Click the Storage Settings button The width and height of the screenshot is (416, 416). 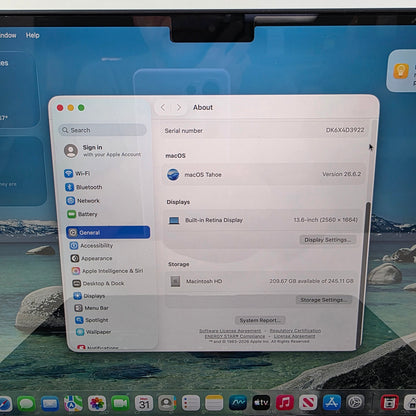tap(324, 300)
